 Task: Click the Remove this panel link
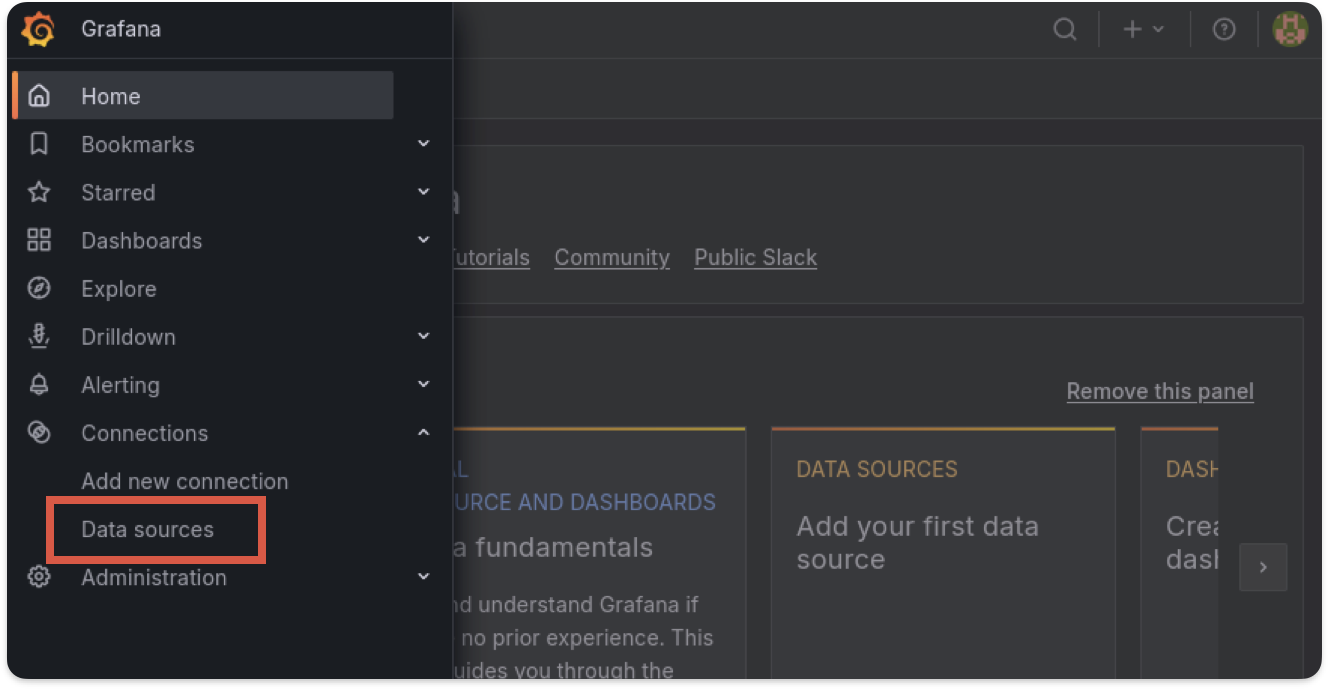point(1160,391)
